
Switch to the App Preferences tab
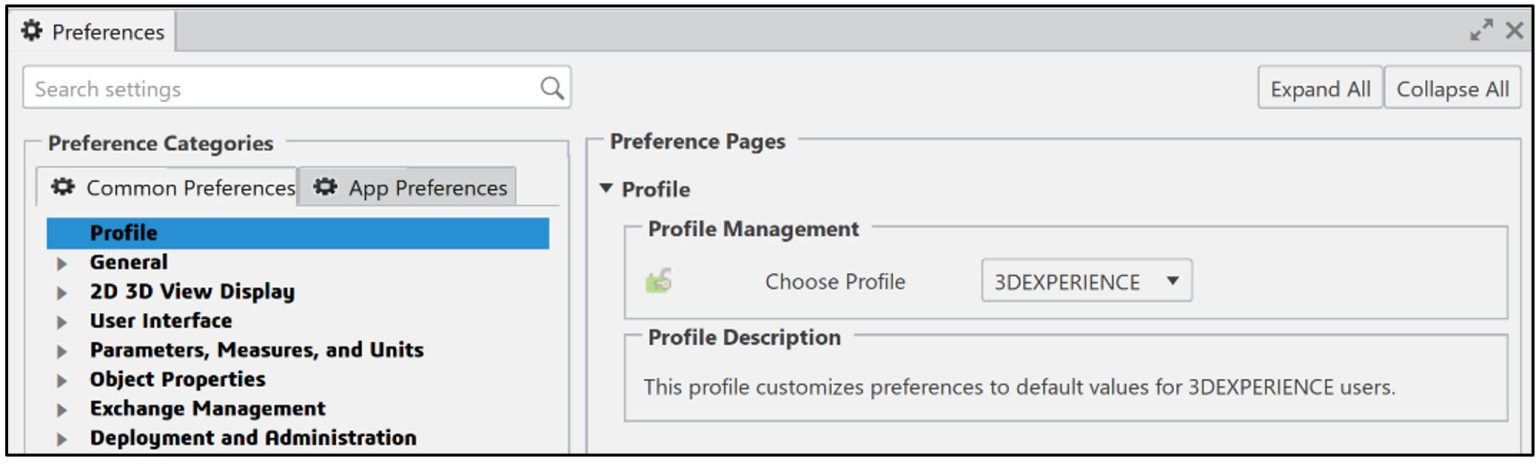pos(410,188)
